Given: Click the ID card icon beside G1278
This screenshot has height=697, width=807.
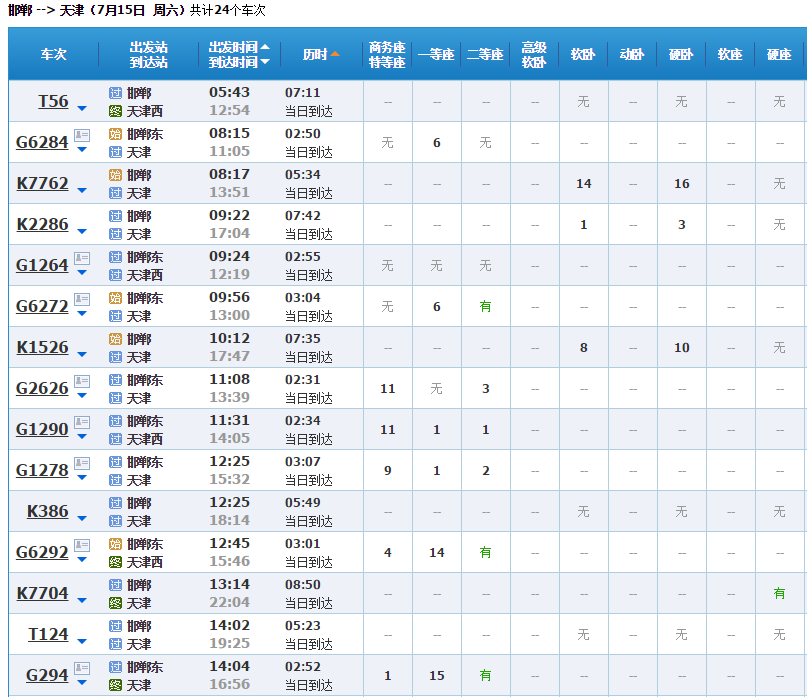Looking at the screenshot, I should pos(82,463).
